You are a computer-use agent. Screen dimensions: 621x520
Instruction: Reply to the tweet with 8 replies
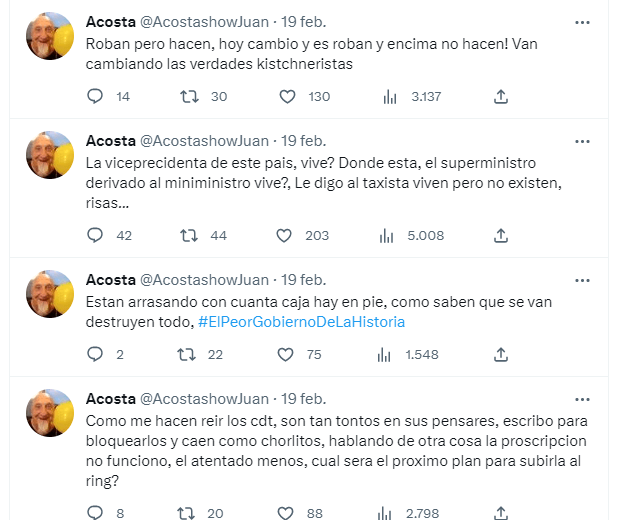click(95, 513)
